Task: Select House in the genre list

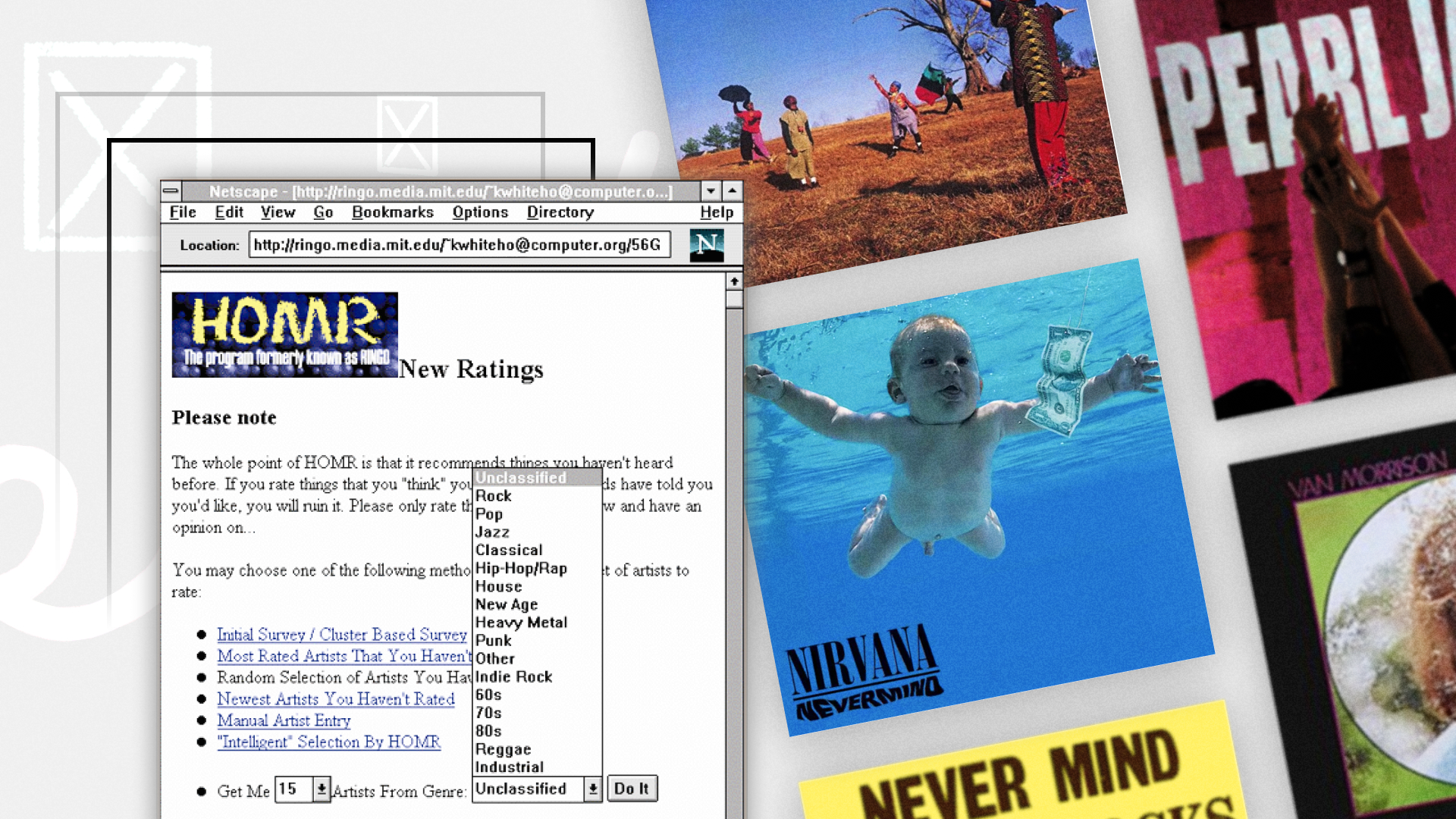Action: pos(537,587)
